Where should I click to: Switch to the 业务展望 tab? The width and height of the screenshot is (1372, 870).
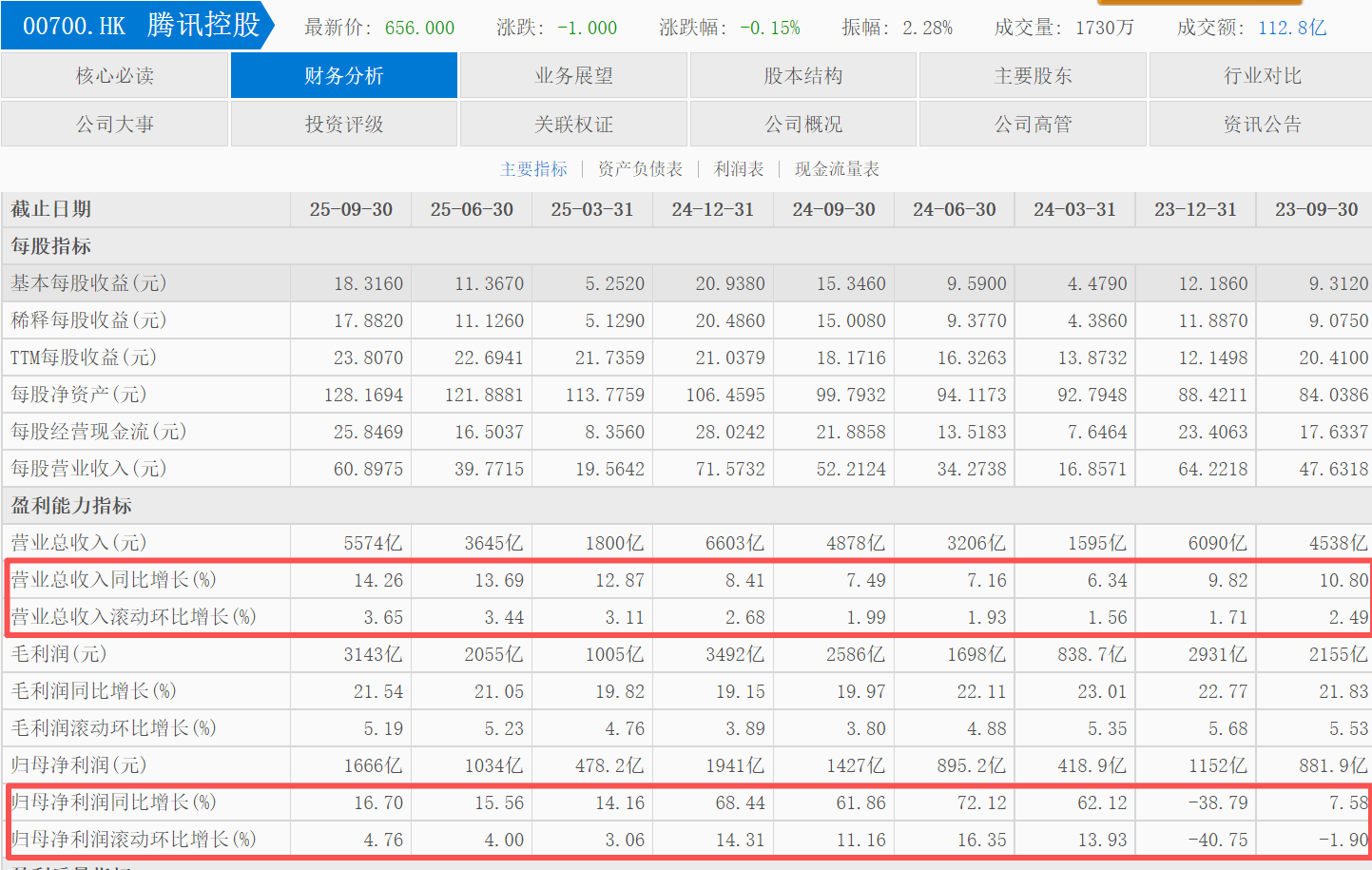coord(574,75)
